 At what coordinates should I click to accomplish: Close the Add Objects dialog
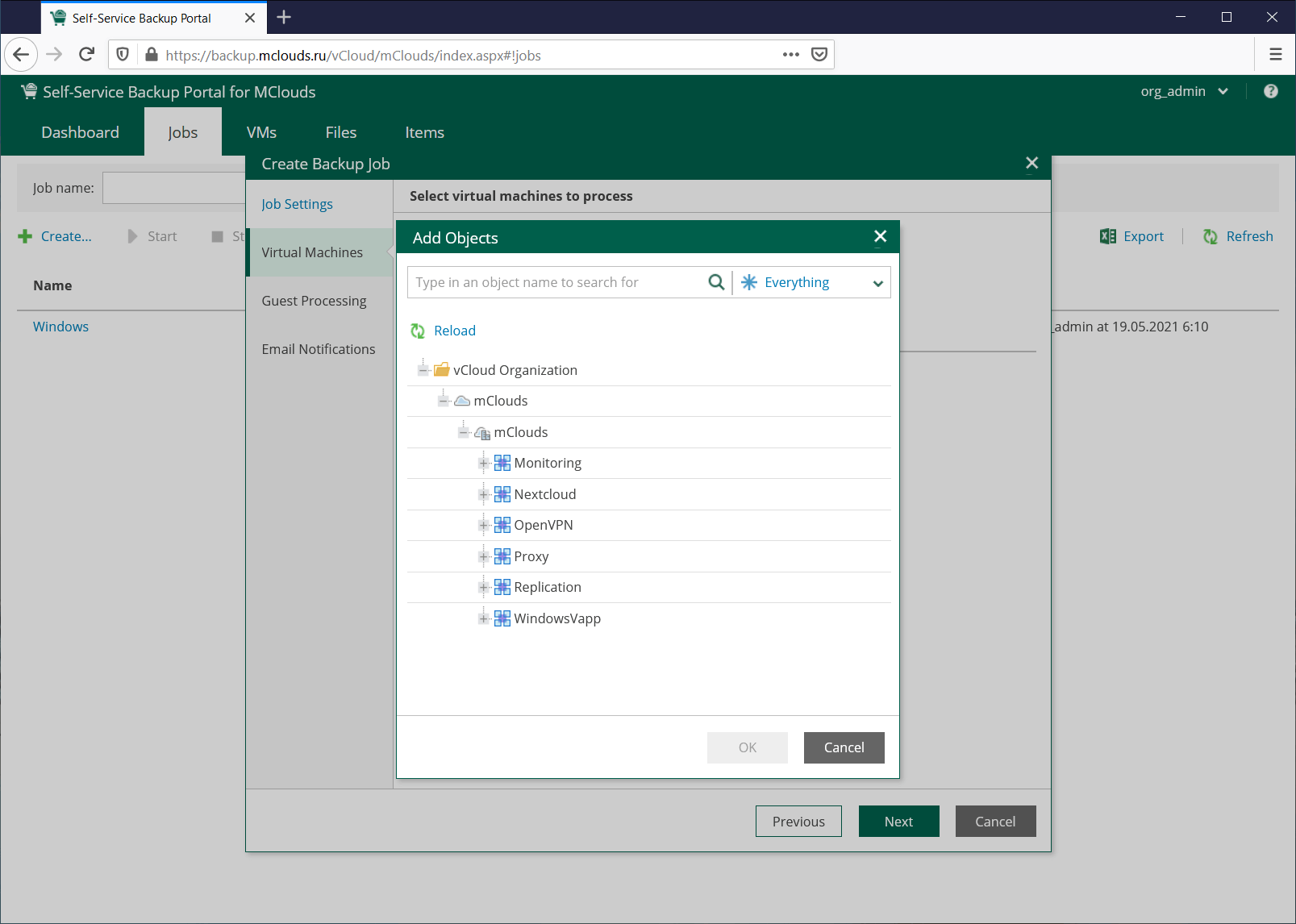pyautogui.click(x=880, y=236)
